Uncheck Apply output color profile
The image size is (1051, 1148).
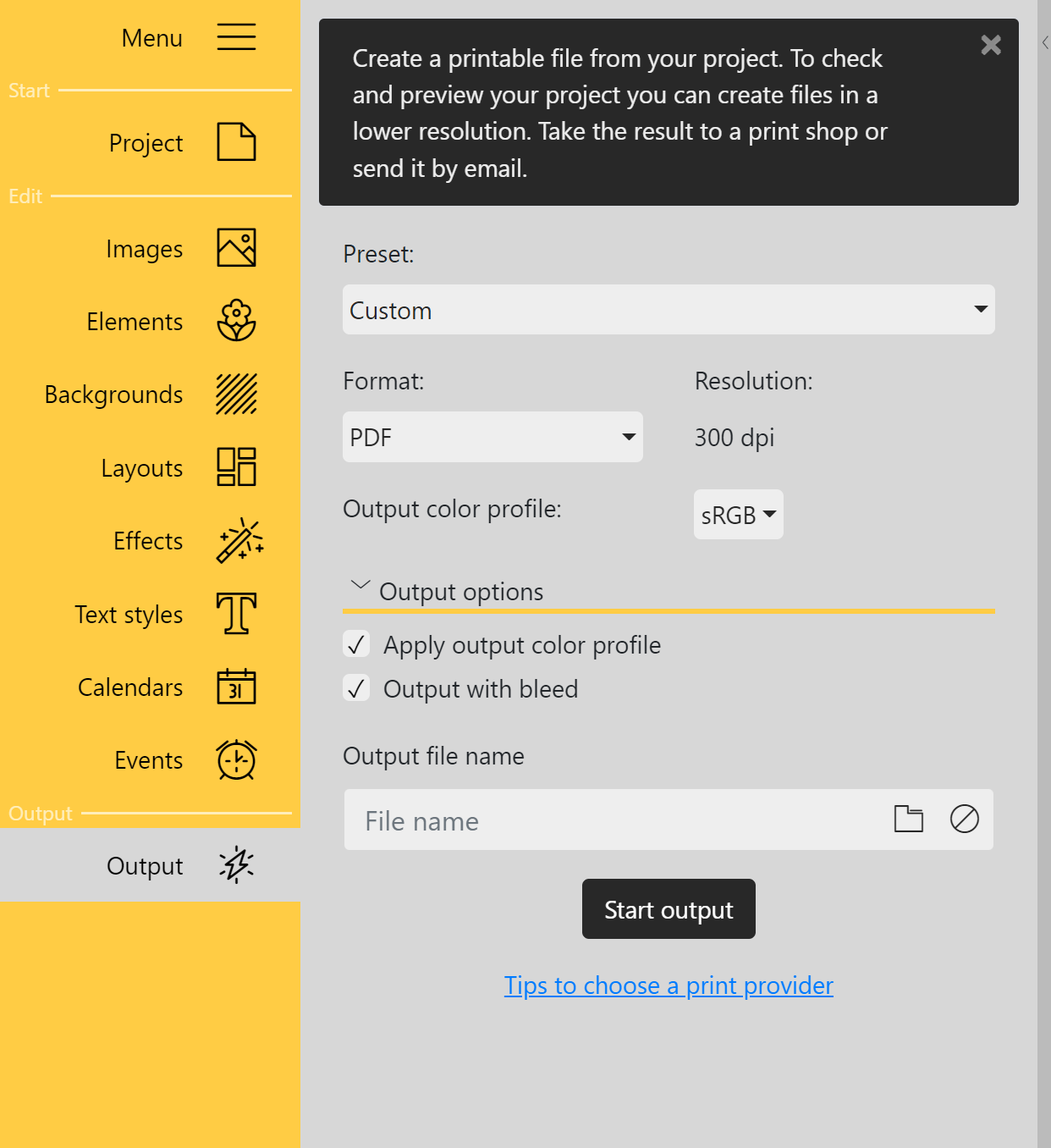tap(356, 643)
